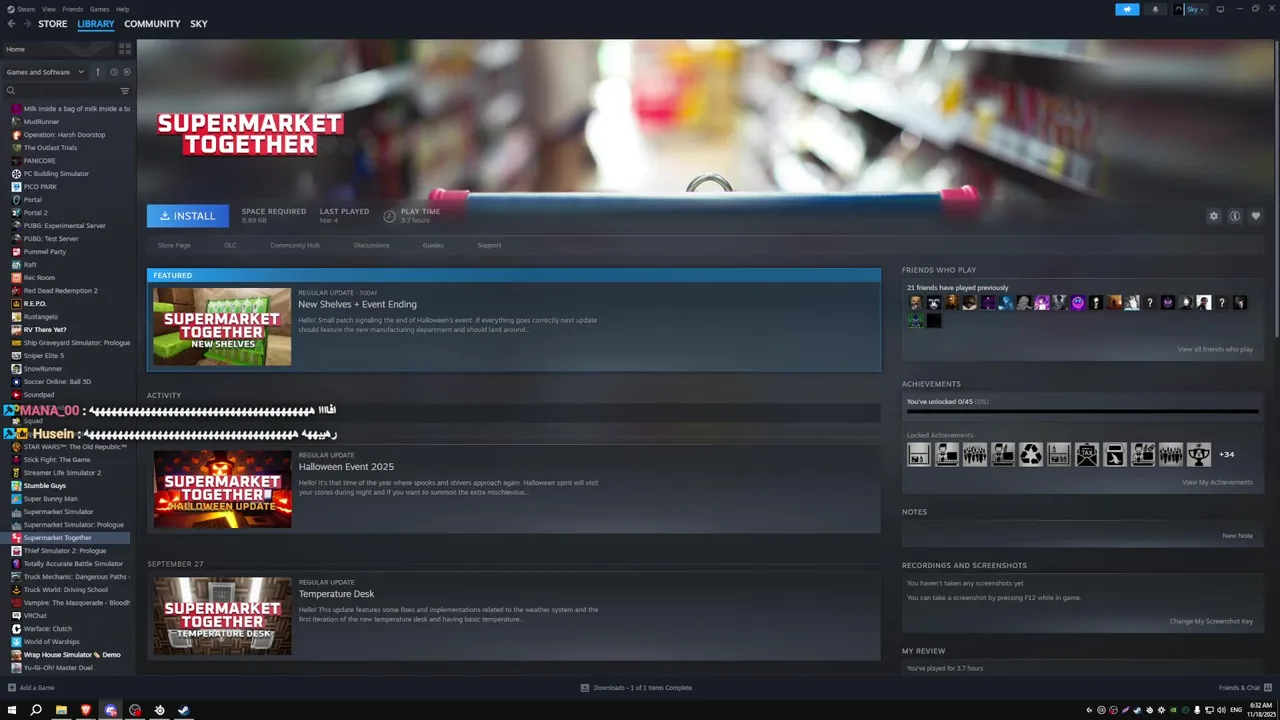
Task: Switch to the STORE tab
Action: point(52,24)
